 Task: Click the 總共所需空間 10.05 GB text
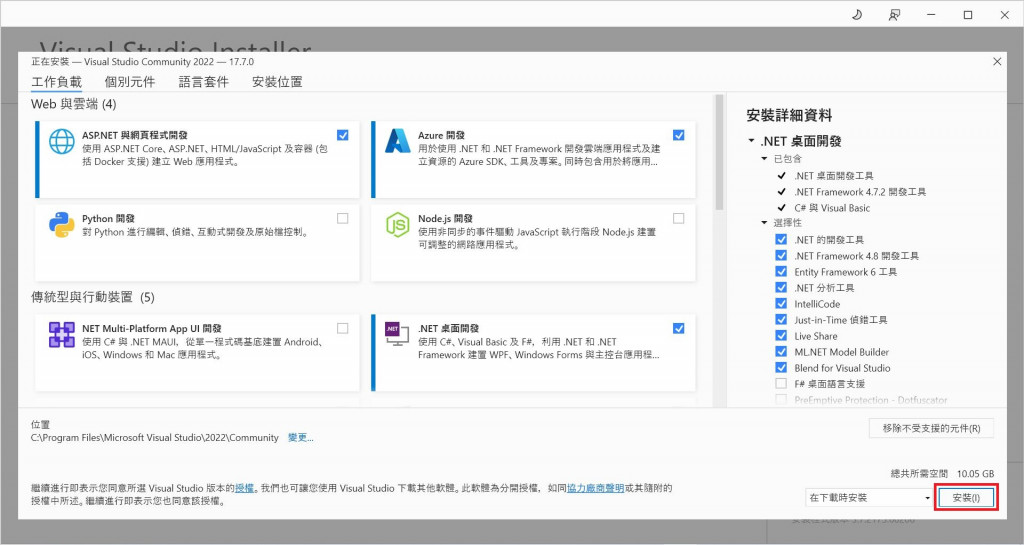coord(942,473)
